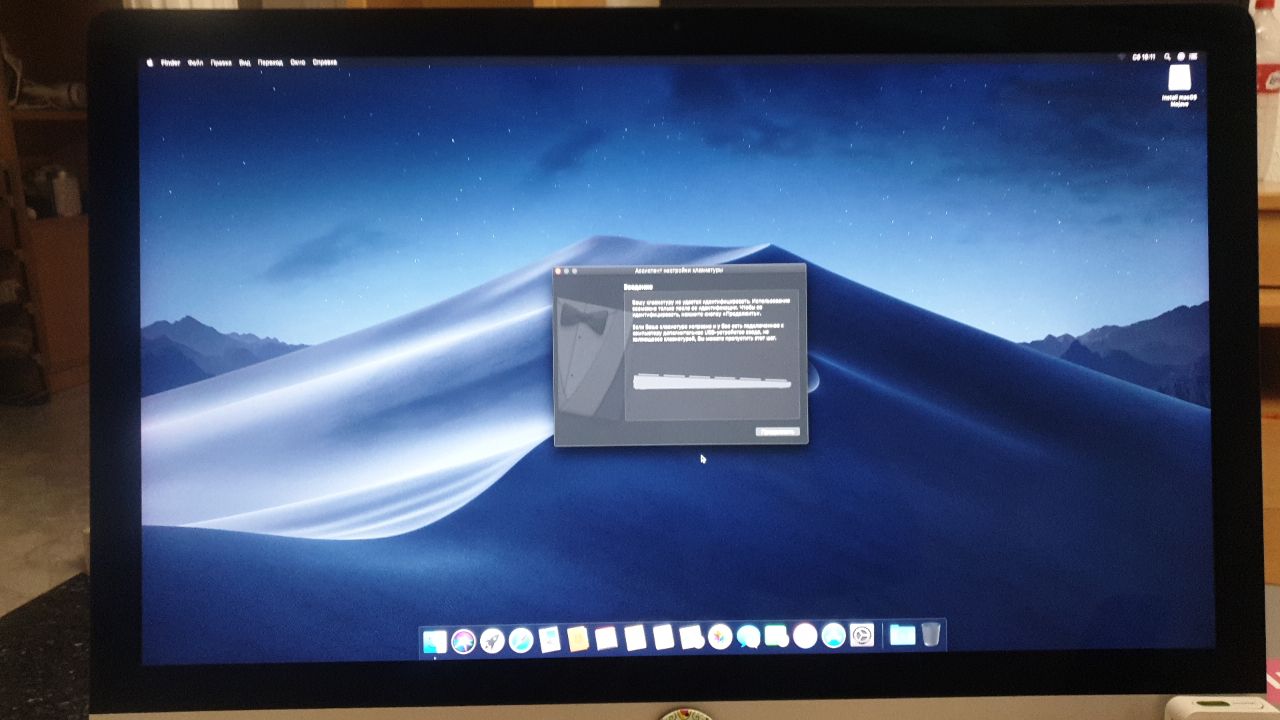Open Downloads folder stack in Dock
The height and width of the screenshot is (720, 1280).
point(902,635)
